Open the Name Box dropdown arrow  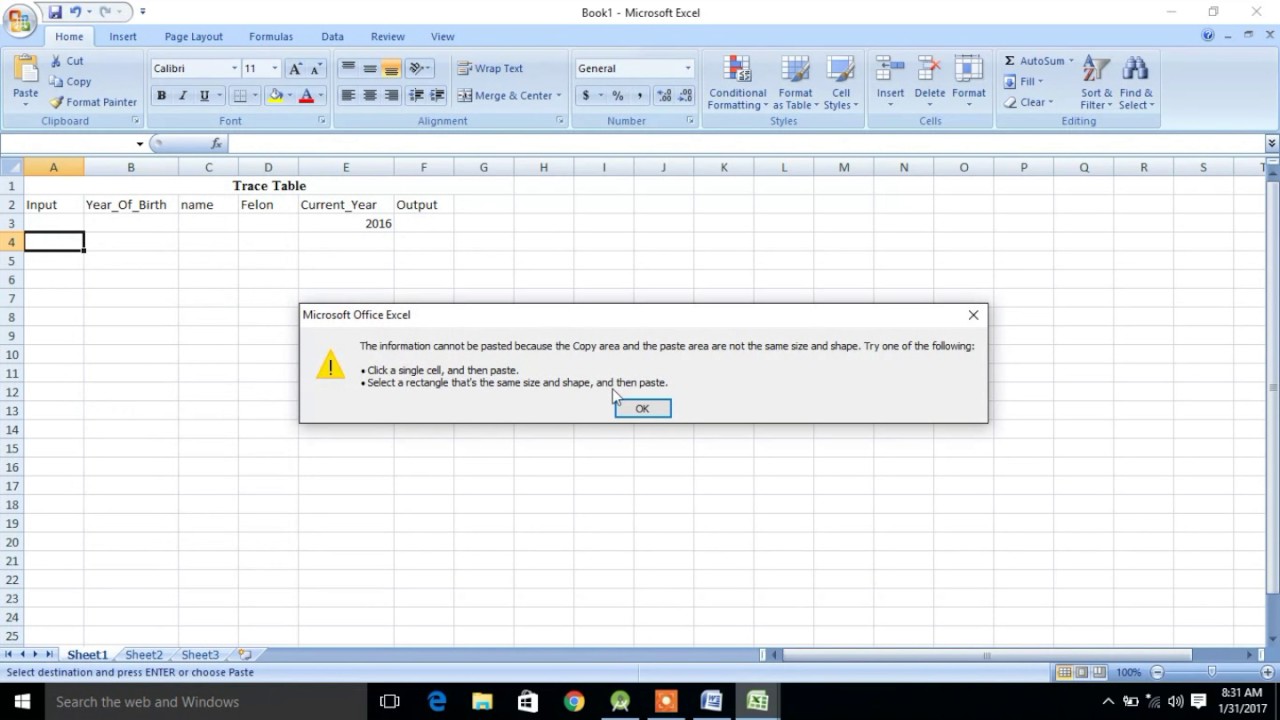click(140, 144)
